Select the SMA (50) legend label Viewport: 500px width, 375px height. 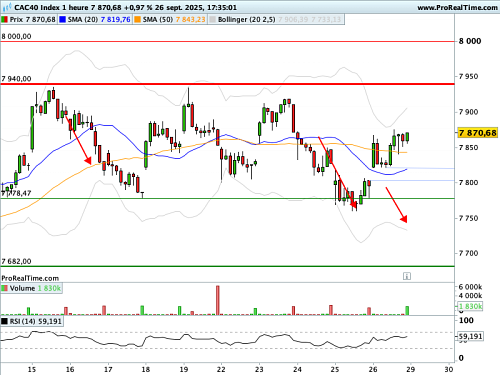158,20
